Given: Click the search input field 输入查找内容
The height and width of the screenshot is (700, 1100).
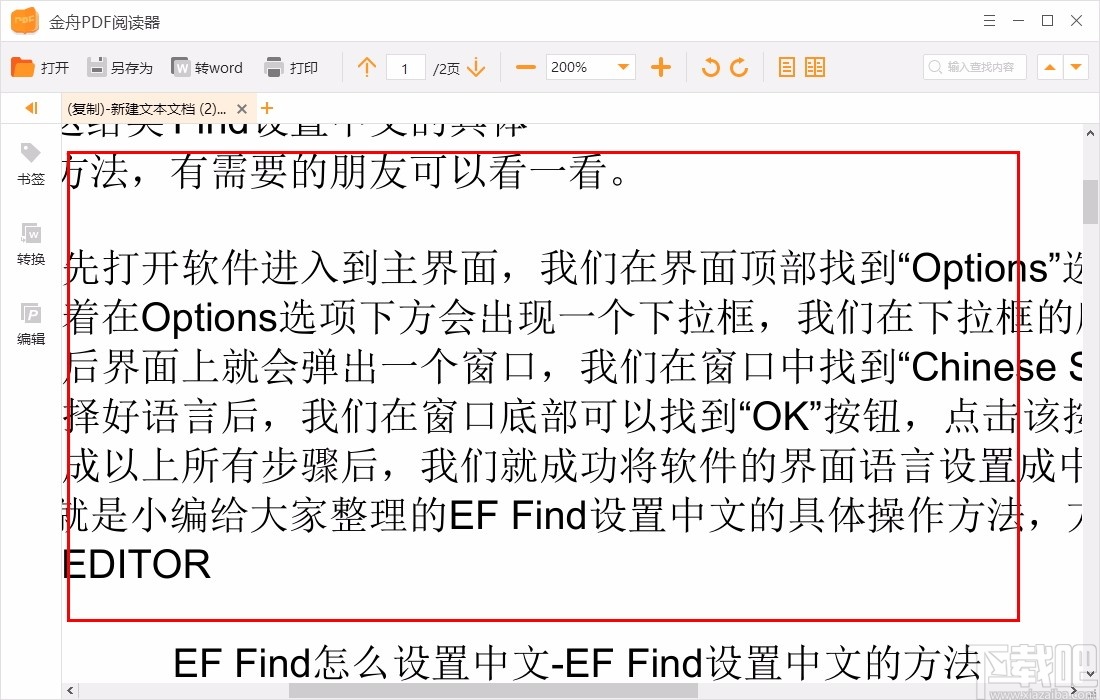Looking at the screenshot, I should pos(975,67).
